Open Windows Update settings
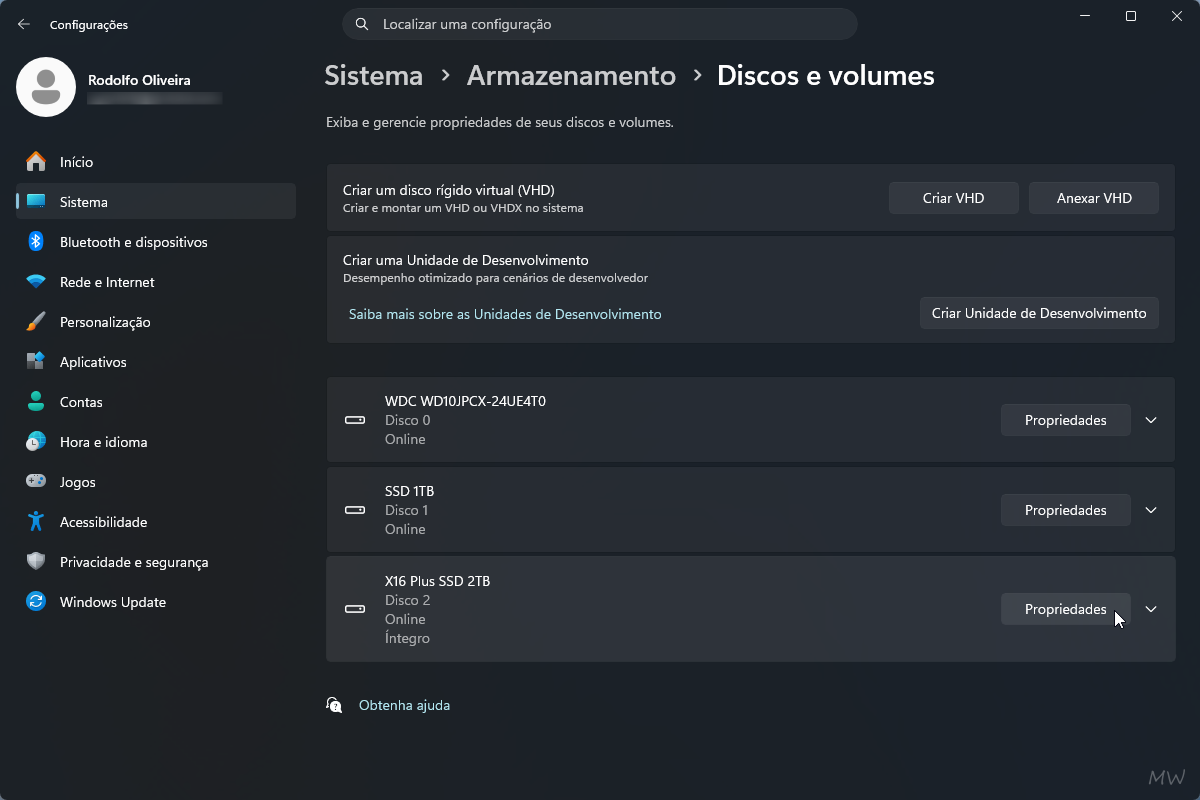 point(156,602)
